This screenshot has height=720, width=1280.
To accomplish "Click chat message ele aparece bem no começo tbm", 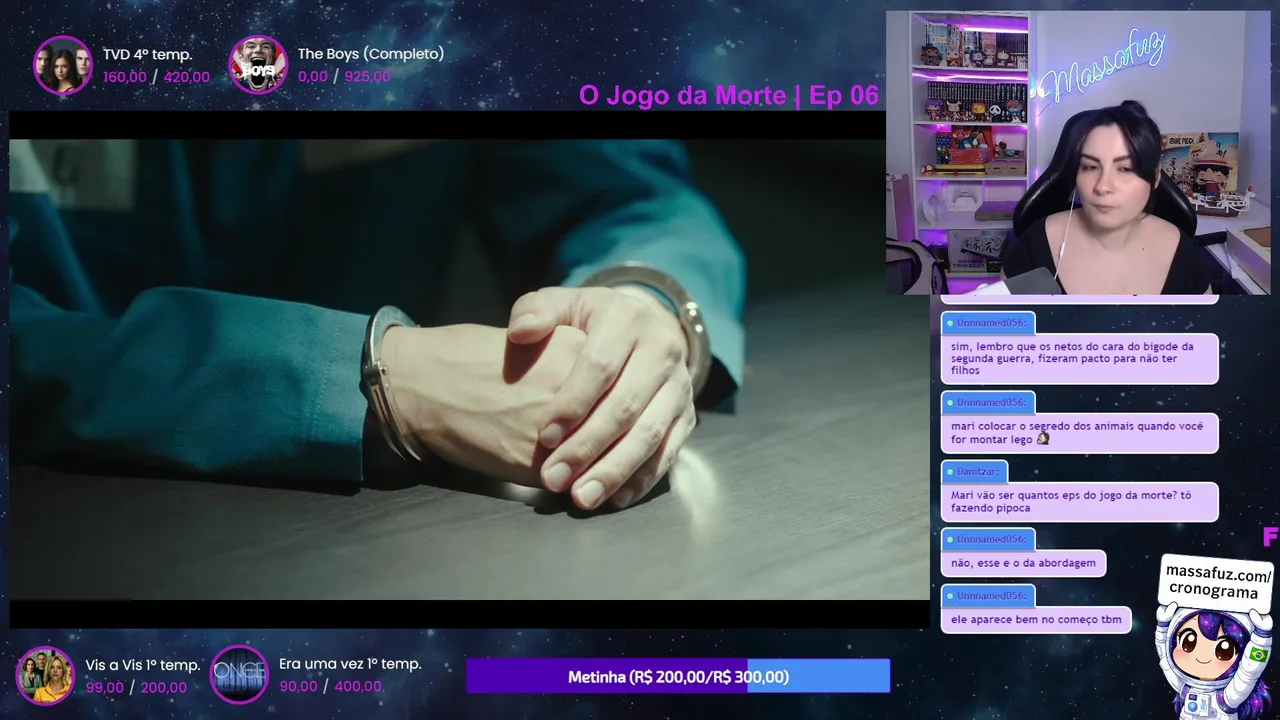I will point(1036,619).
